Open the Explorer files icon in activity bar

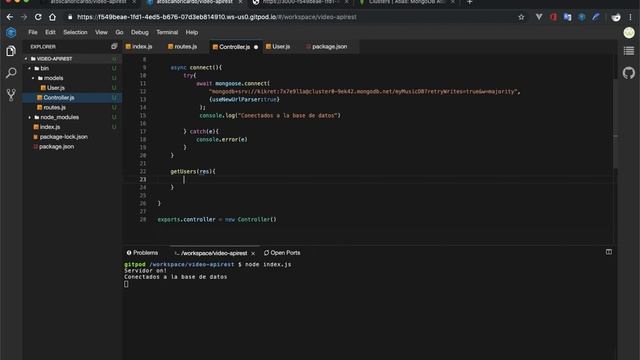pos(11,51)
